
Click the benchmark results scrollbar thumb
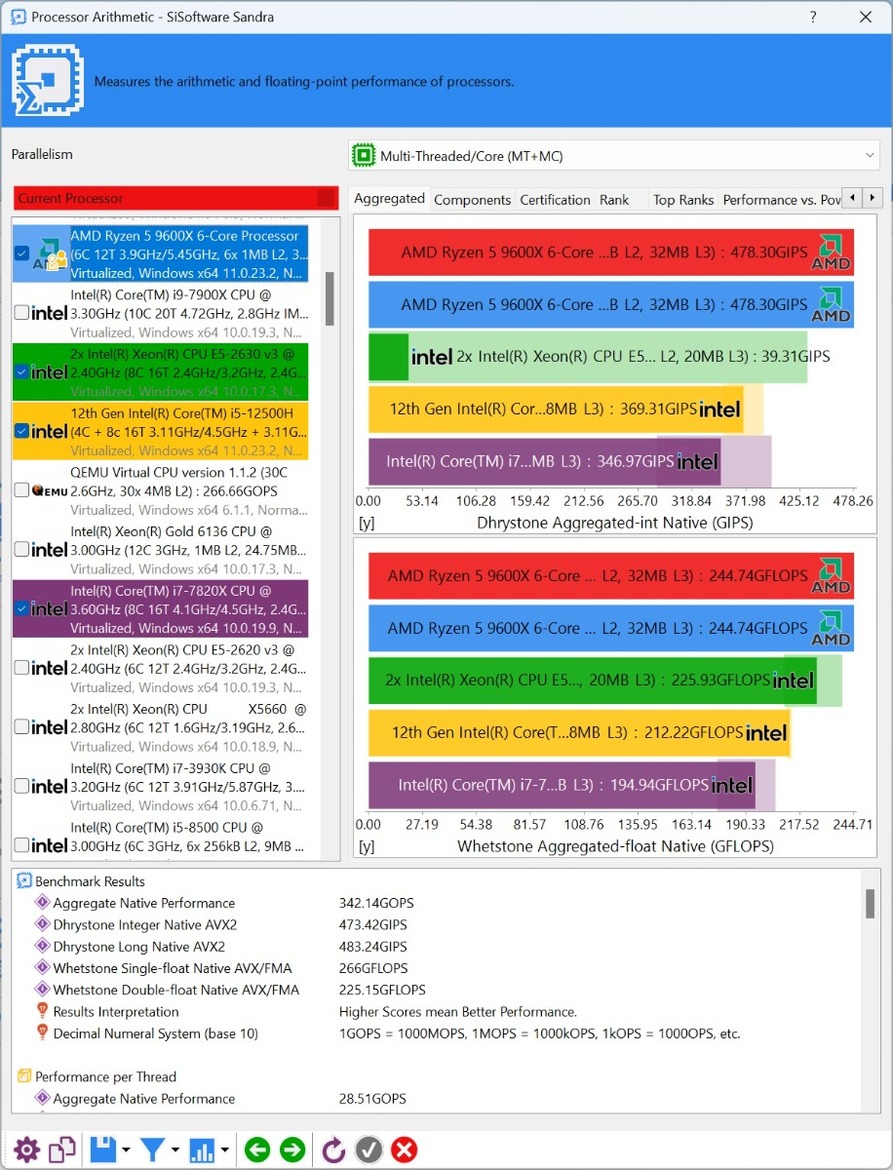(870, 904)
